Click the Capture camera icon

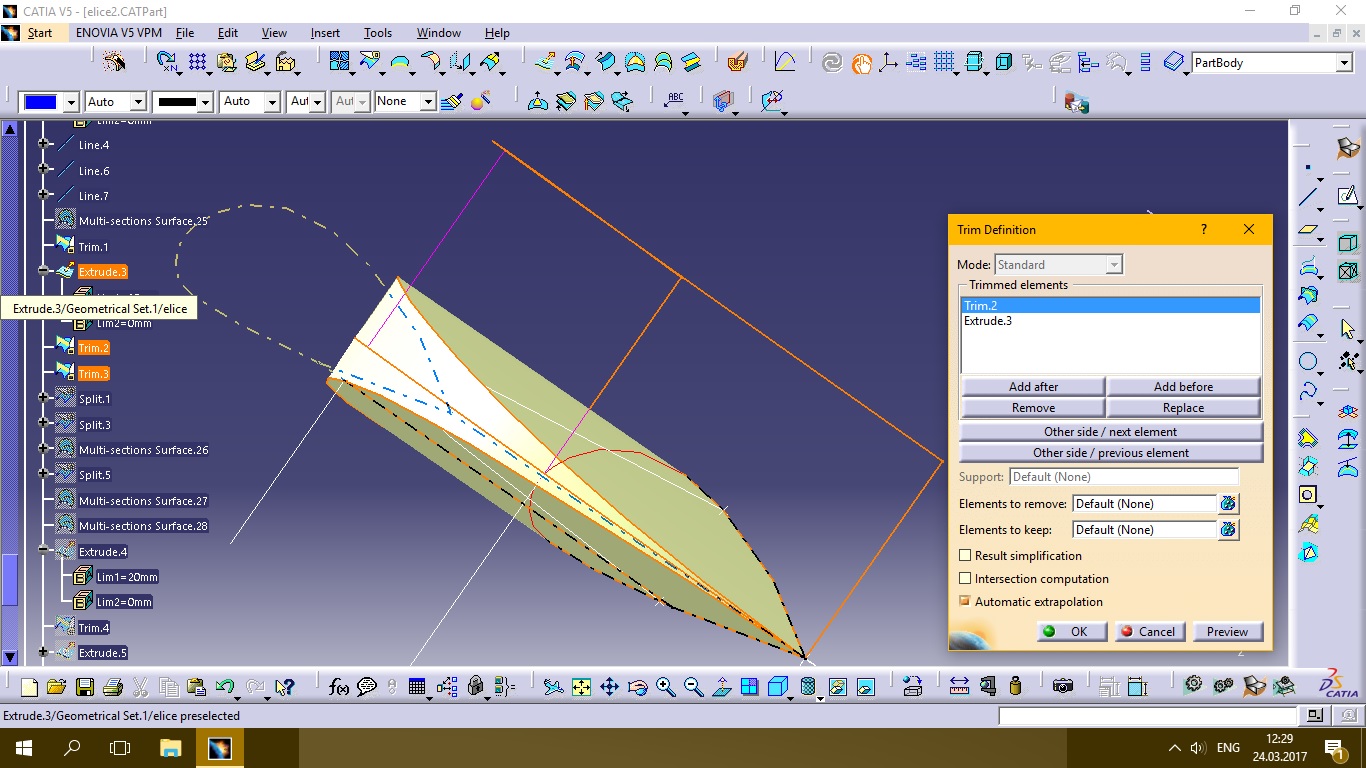pyautogui.click(x=1063, y=687)
